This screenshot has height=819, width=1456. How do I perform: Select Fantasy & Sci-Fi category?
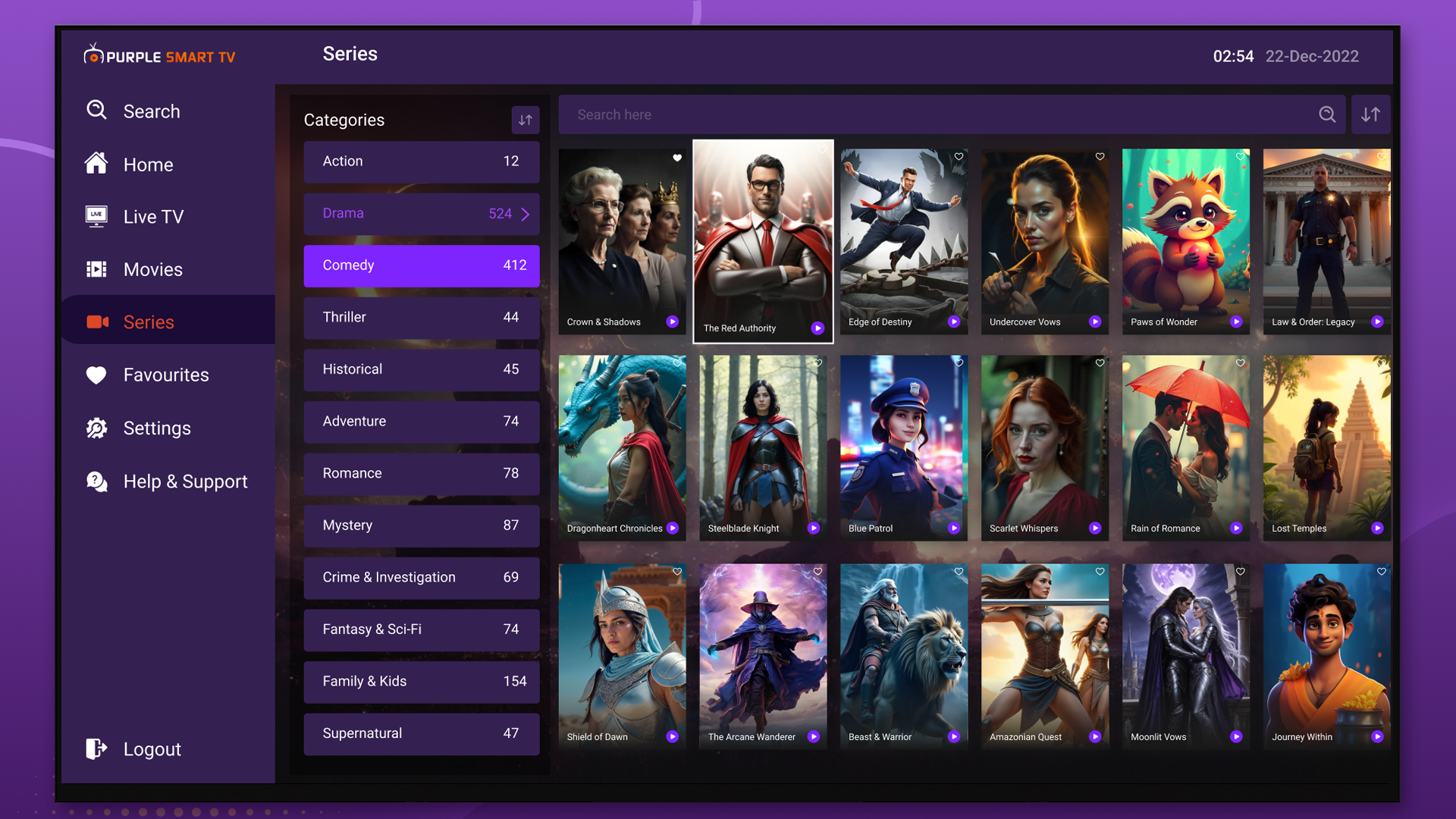click(x=422, y=630)
